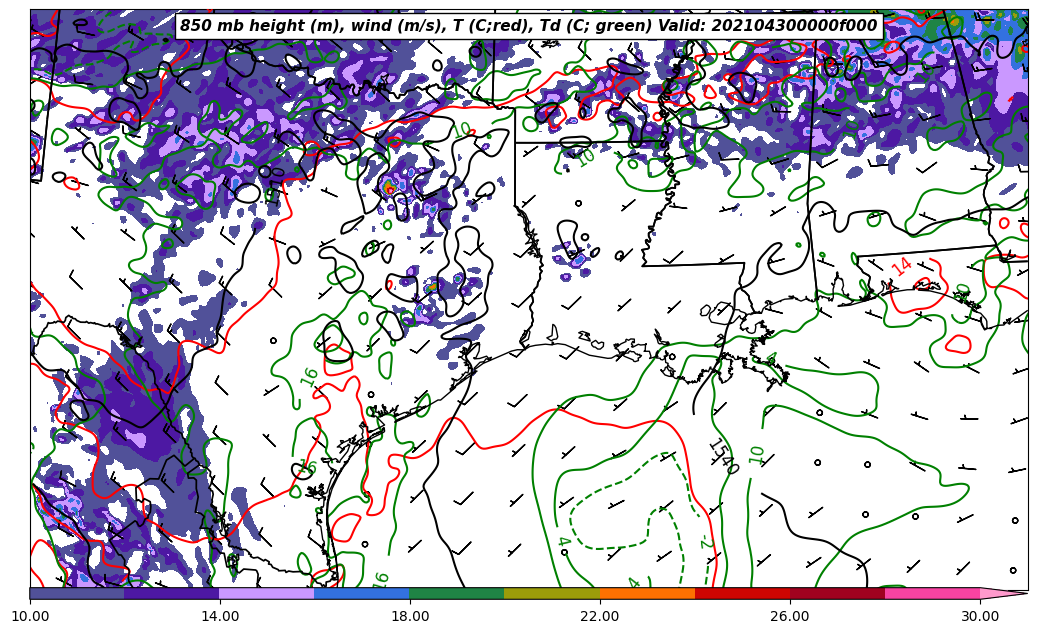
Task: Select the olive 20–22 colorbar segment
Action: (x=552, y=593)
